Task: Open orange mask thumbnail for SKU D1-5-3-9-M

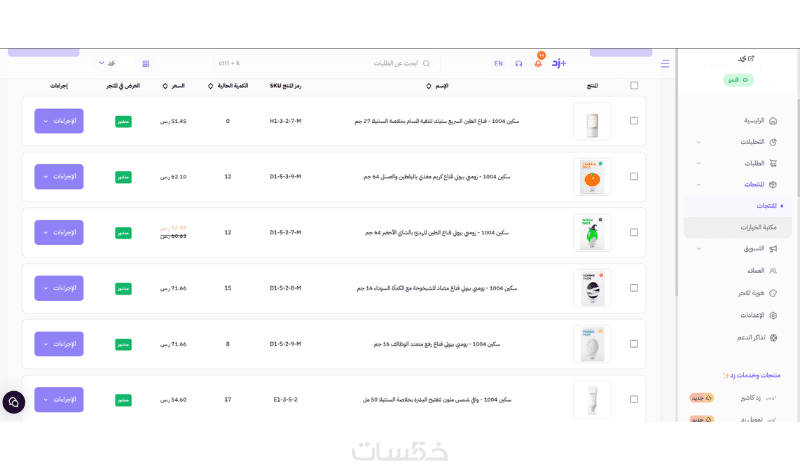Action: [x=592, y=177]
